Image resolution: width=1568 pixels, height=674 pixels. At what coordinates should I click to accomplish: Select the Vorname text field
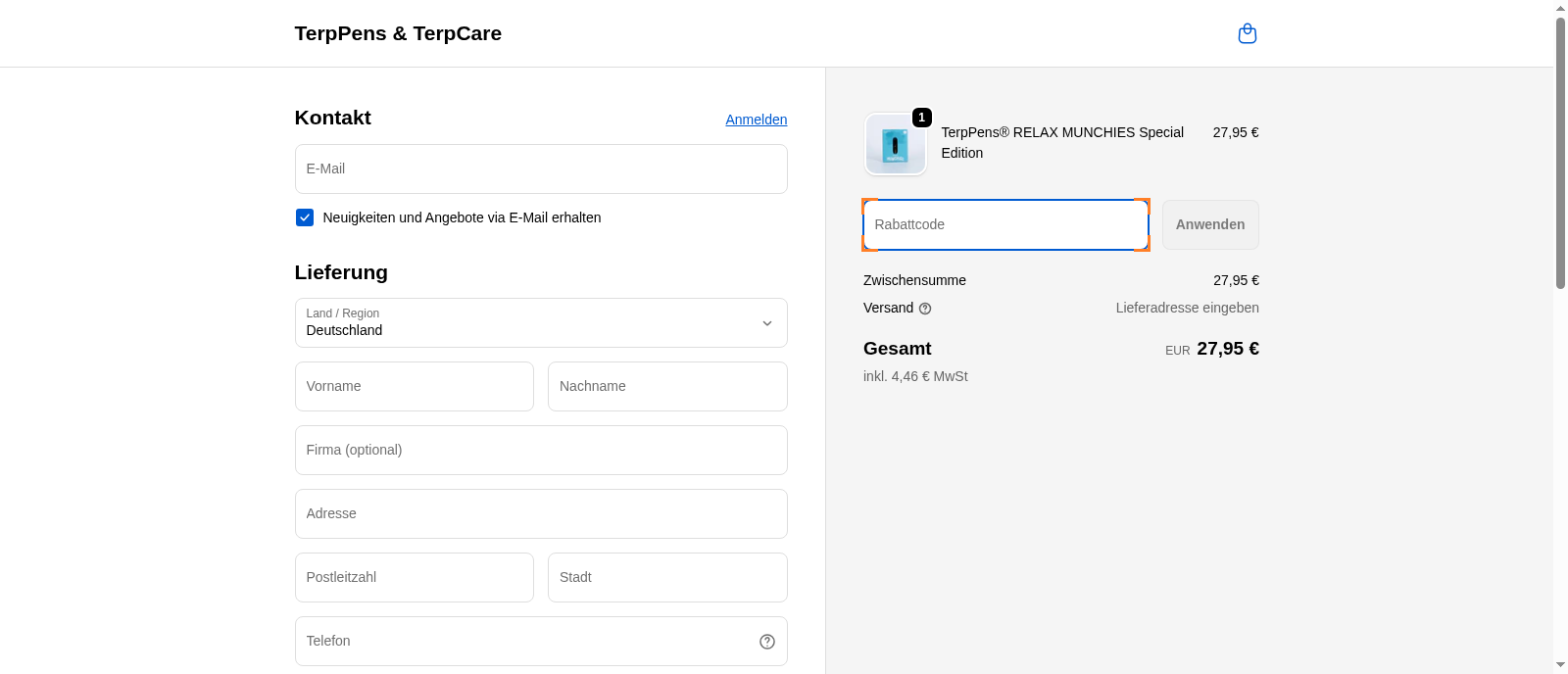414,387
